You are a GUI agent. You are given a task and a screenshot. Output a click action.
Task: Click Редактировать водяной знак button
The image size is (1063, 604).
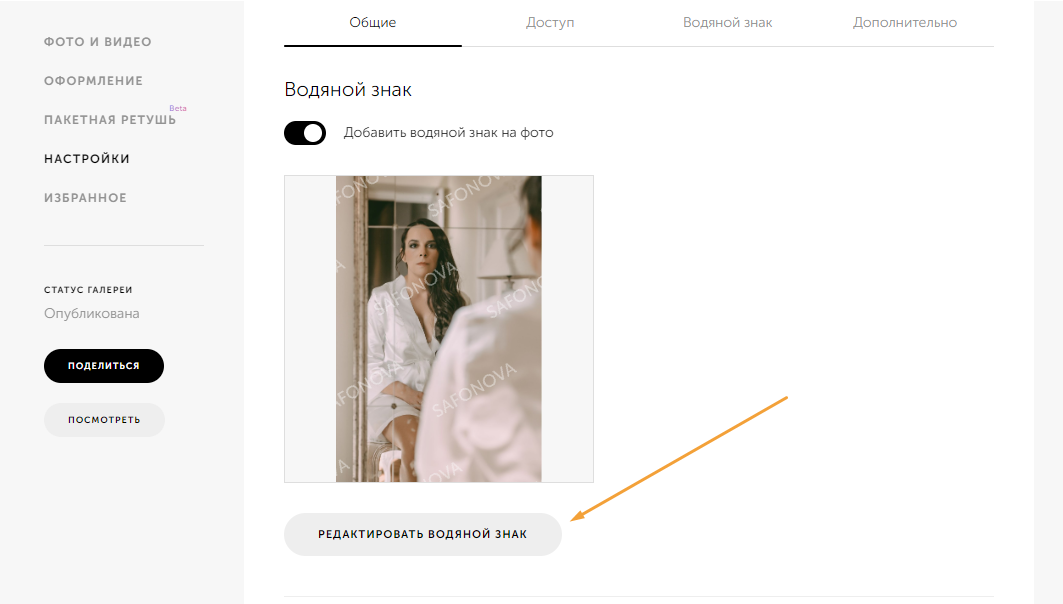tap(422, 534)
